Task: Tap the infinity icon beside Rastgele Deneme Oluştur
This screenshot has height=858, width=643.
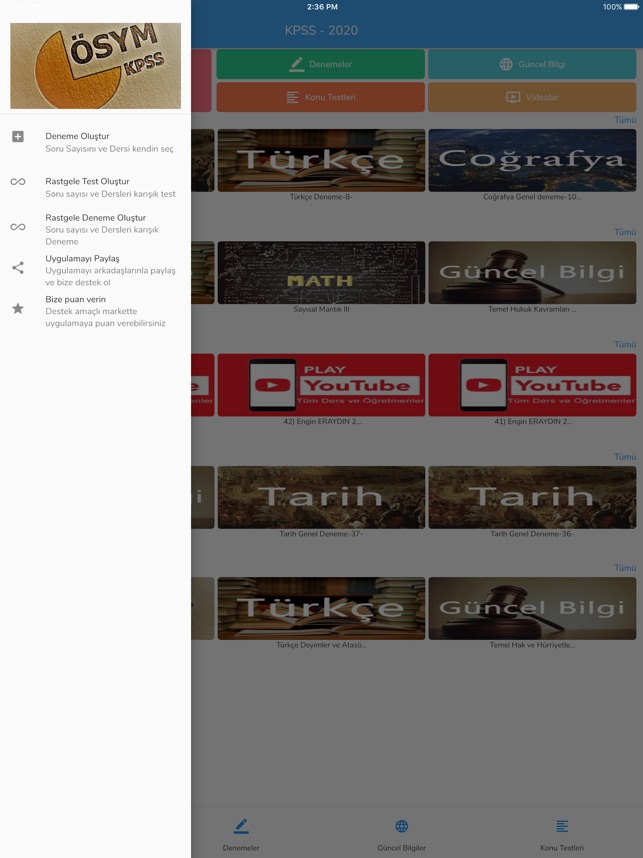Action: tap(18, 227)
